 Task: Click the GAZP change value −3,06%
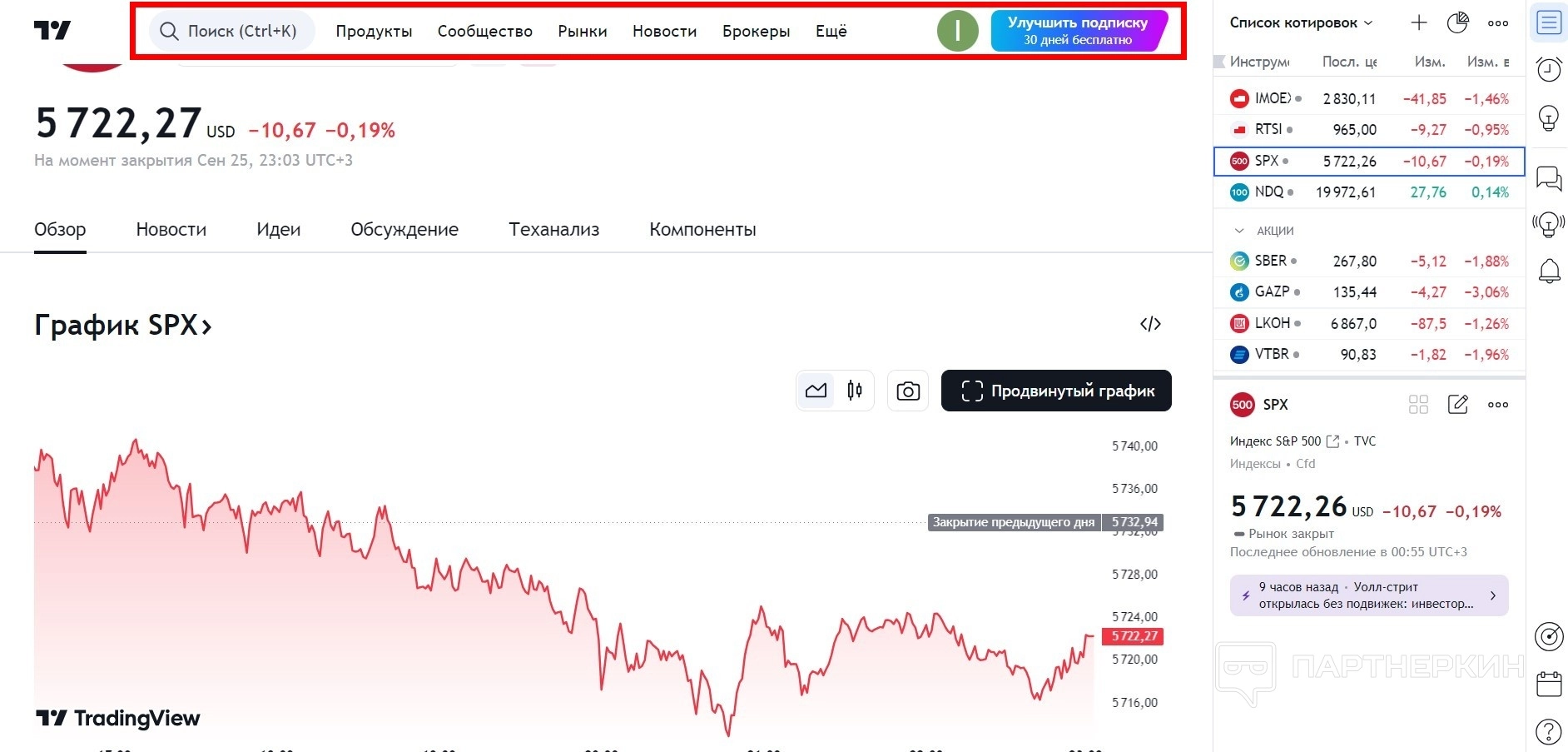click(1486, 292)
